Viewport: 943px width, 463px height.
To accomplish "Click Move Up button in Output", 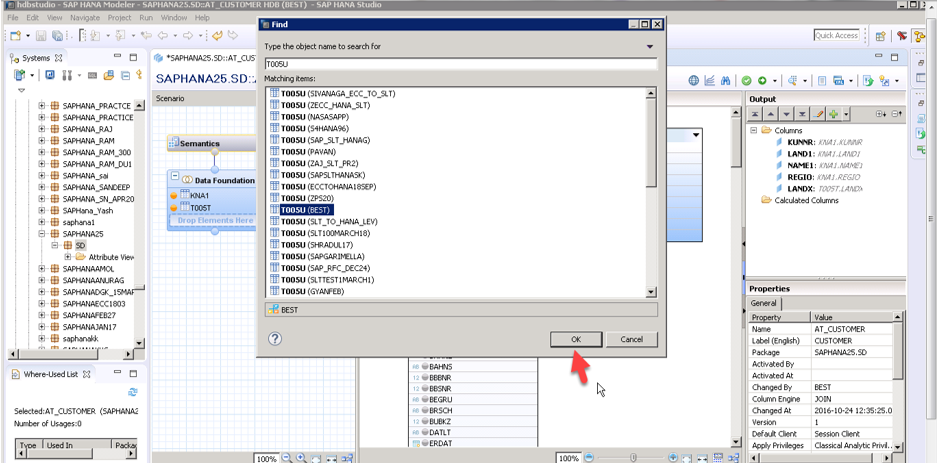I will pyautogui.click(x=770, y=114).
